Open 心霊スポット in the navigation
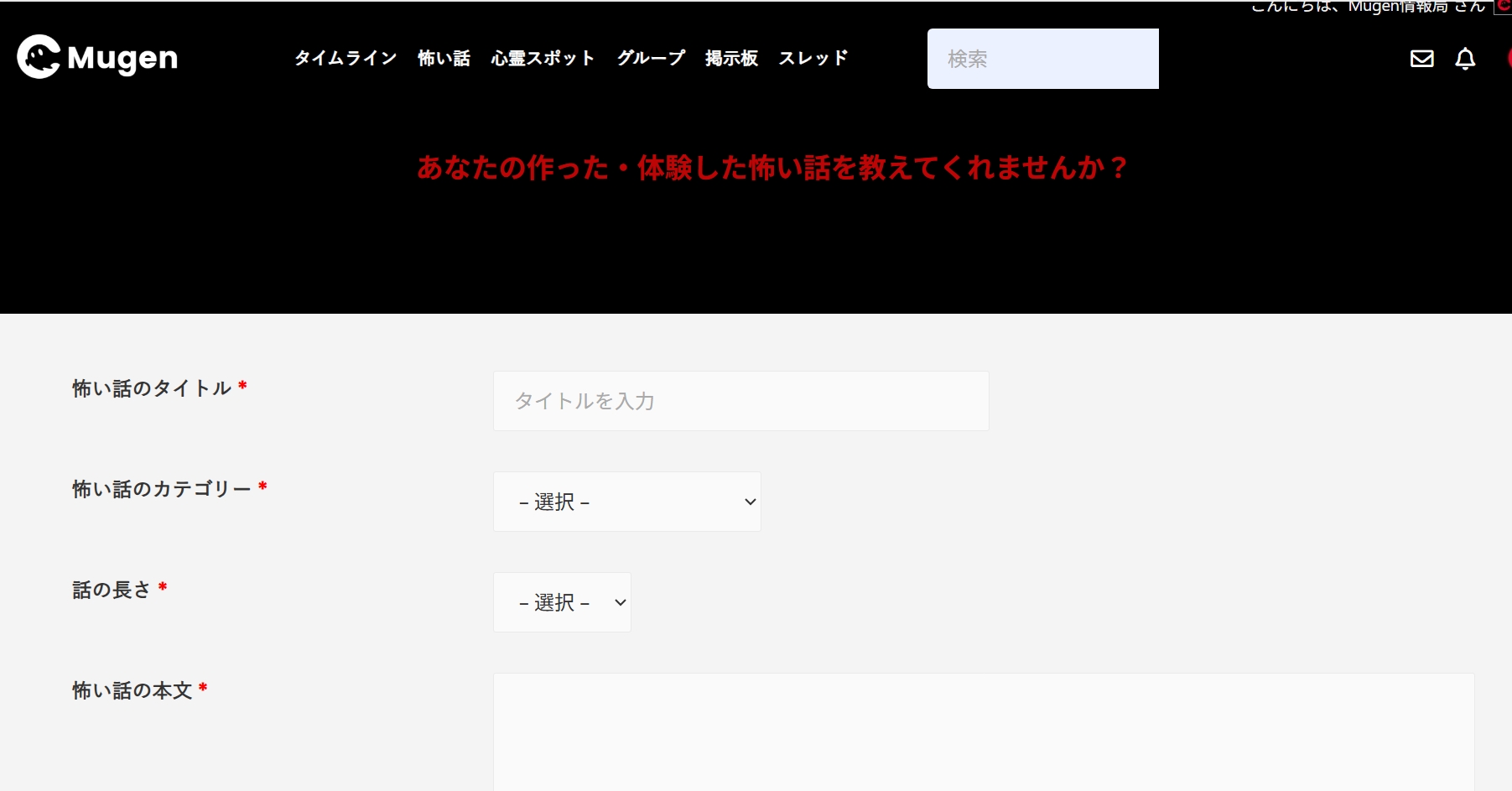Viewport: 1512px width, 791px height. (543, 58)
